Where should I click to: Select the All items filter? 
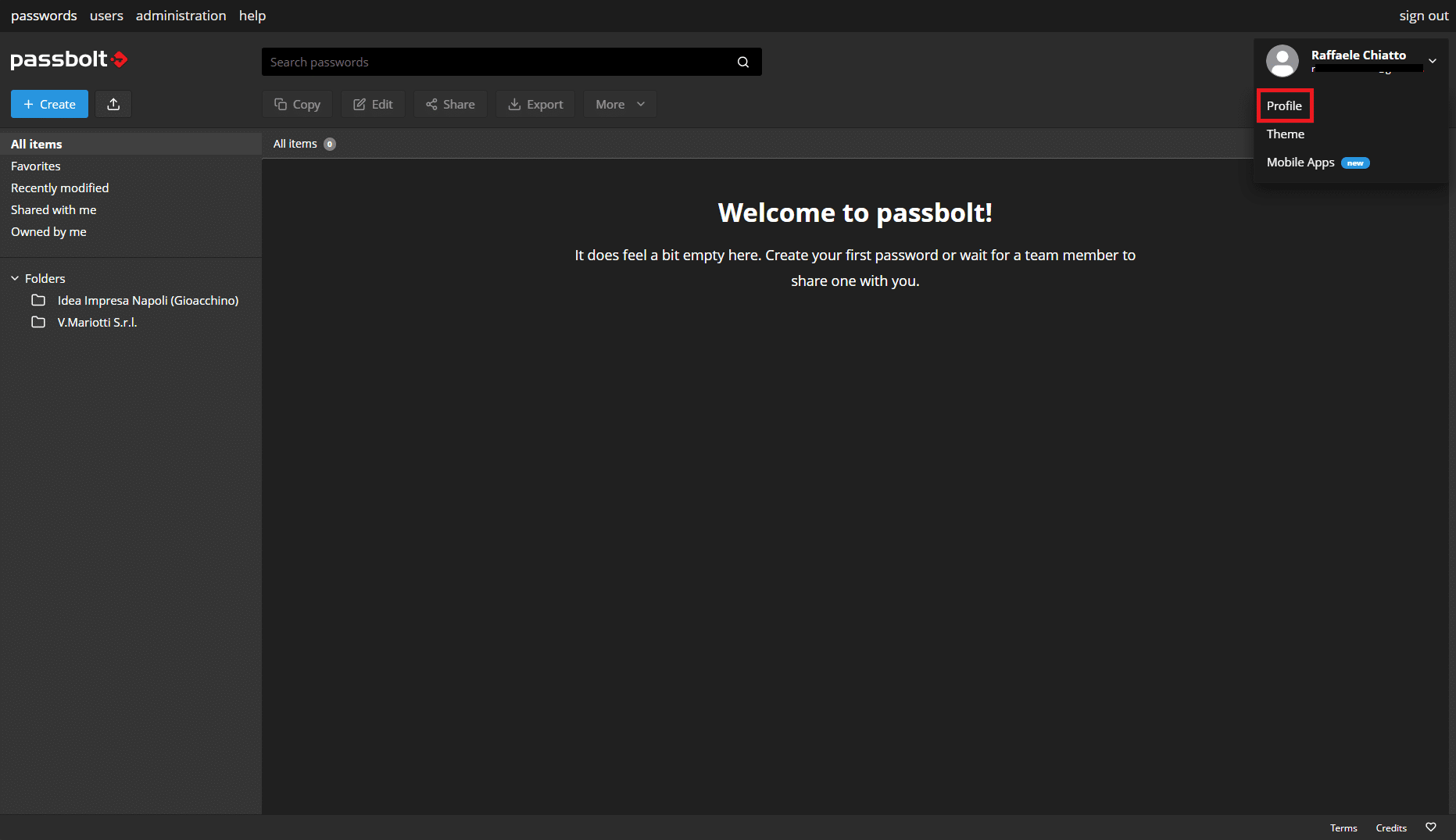[x=131, y=144]
